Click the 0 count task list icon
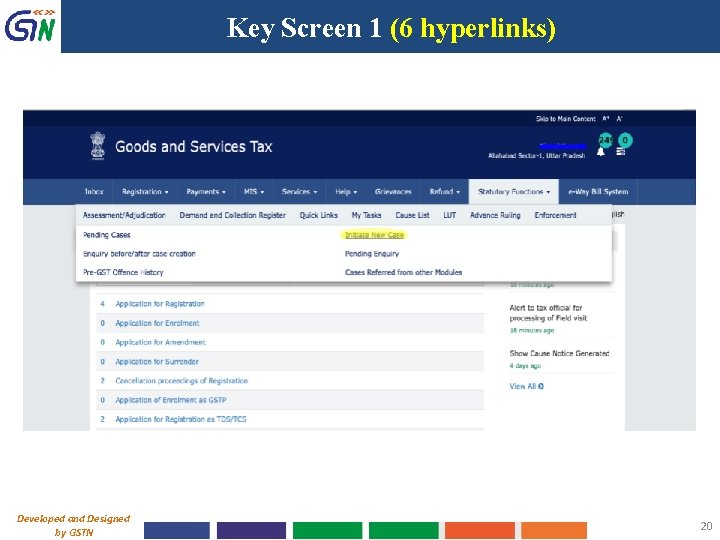Image resolution: width=720 pixels, height=540 pixels. pyautogui.click(x=621, y=152)
